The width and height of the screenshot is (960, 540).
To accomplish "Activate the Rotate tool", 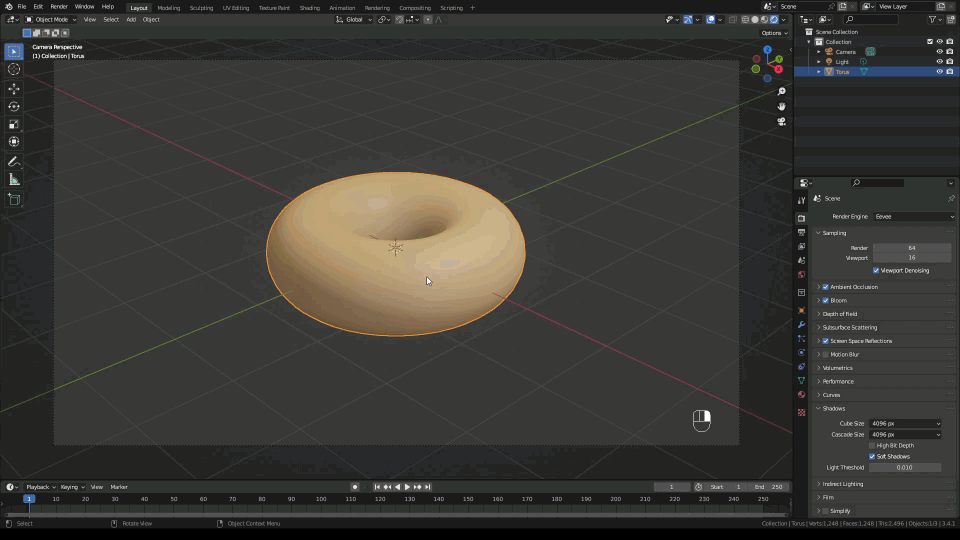I will pyautogui.click(x=14, y=106).
